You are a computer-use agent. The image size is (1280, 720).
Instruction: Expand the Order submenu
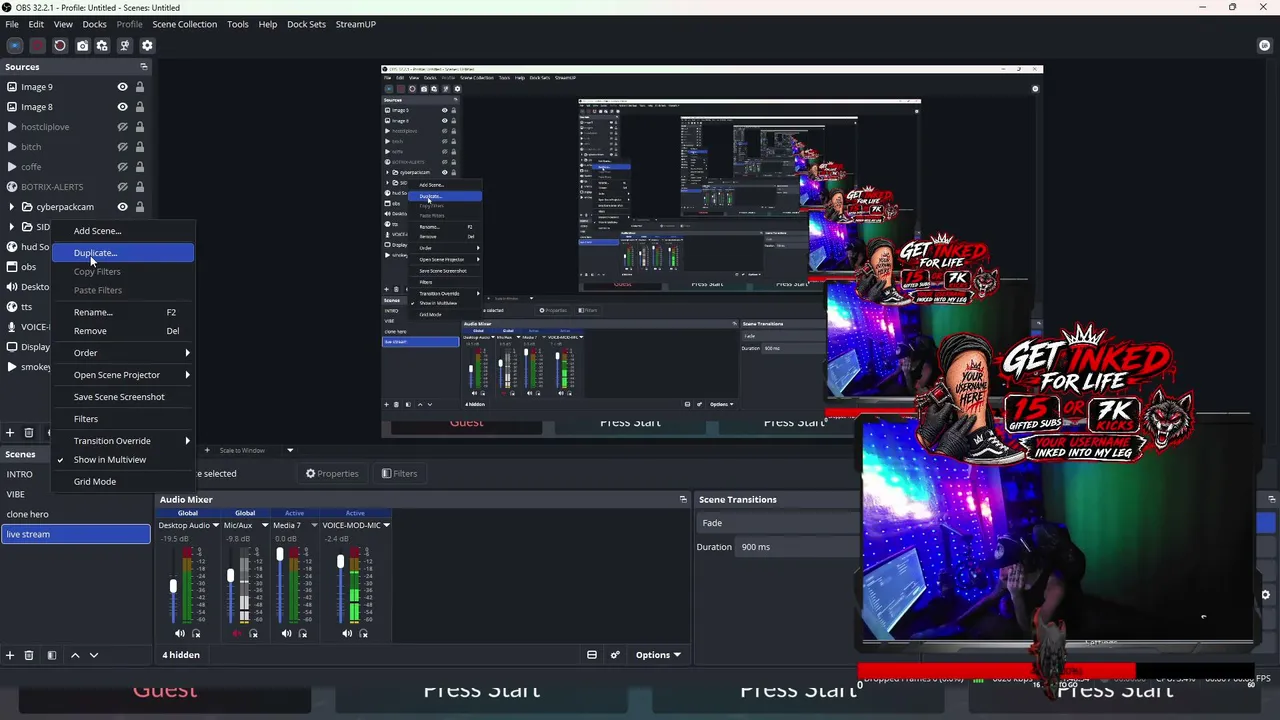pyautogui.click(x=122, y=353)
